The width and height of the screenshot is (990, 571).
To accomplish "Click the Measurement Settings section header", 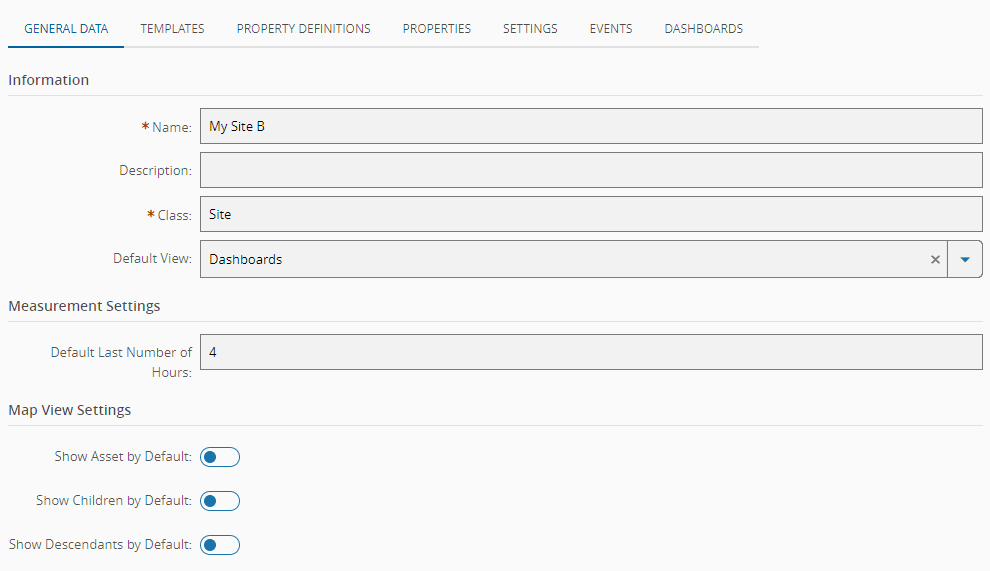I will (x=84, y=306).
